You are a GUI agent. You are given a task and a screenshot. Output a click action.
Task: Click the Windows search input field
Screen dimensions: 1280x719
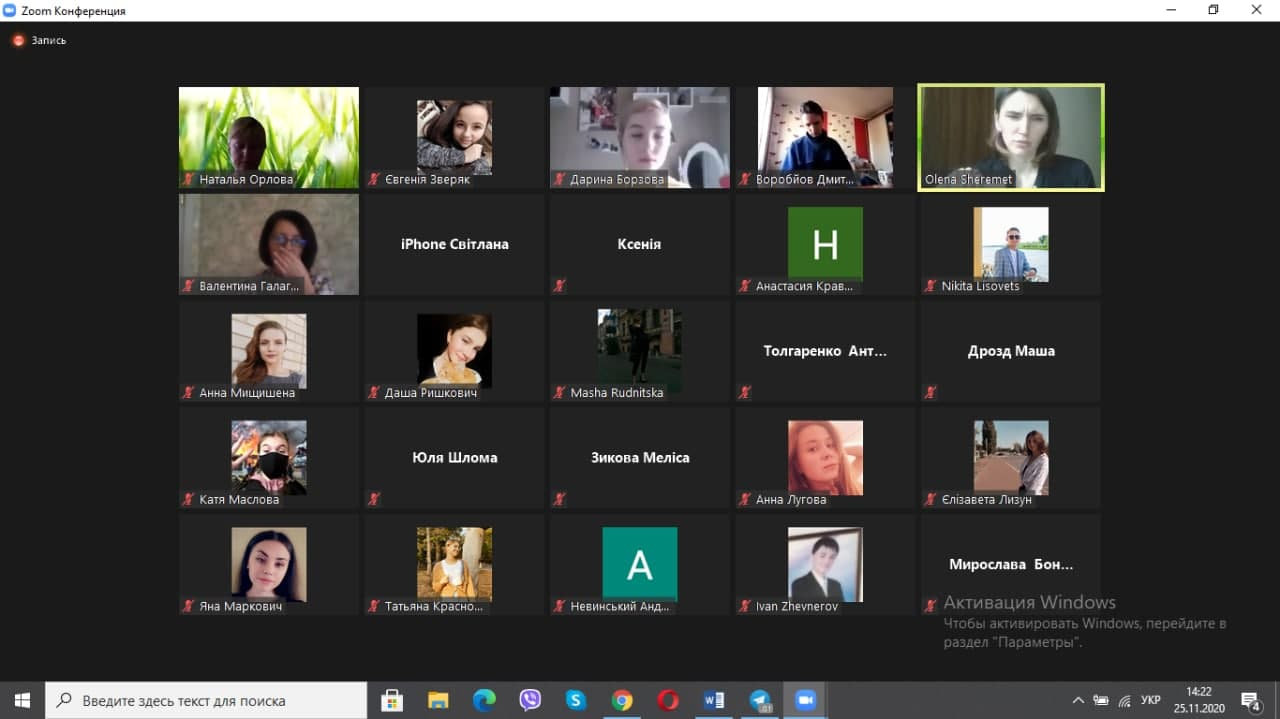[207, 700]
